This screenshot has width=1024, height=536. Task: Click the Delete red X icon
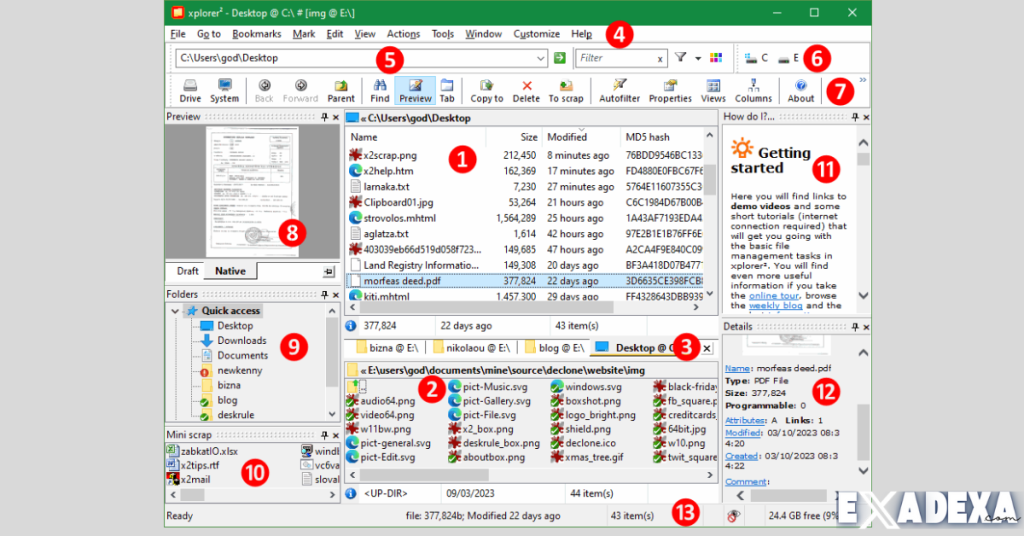click(x=526, y=91)
